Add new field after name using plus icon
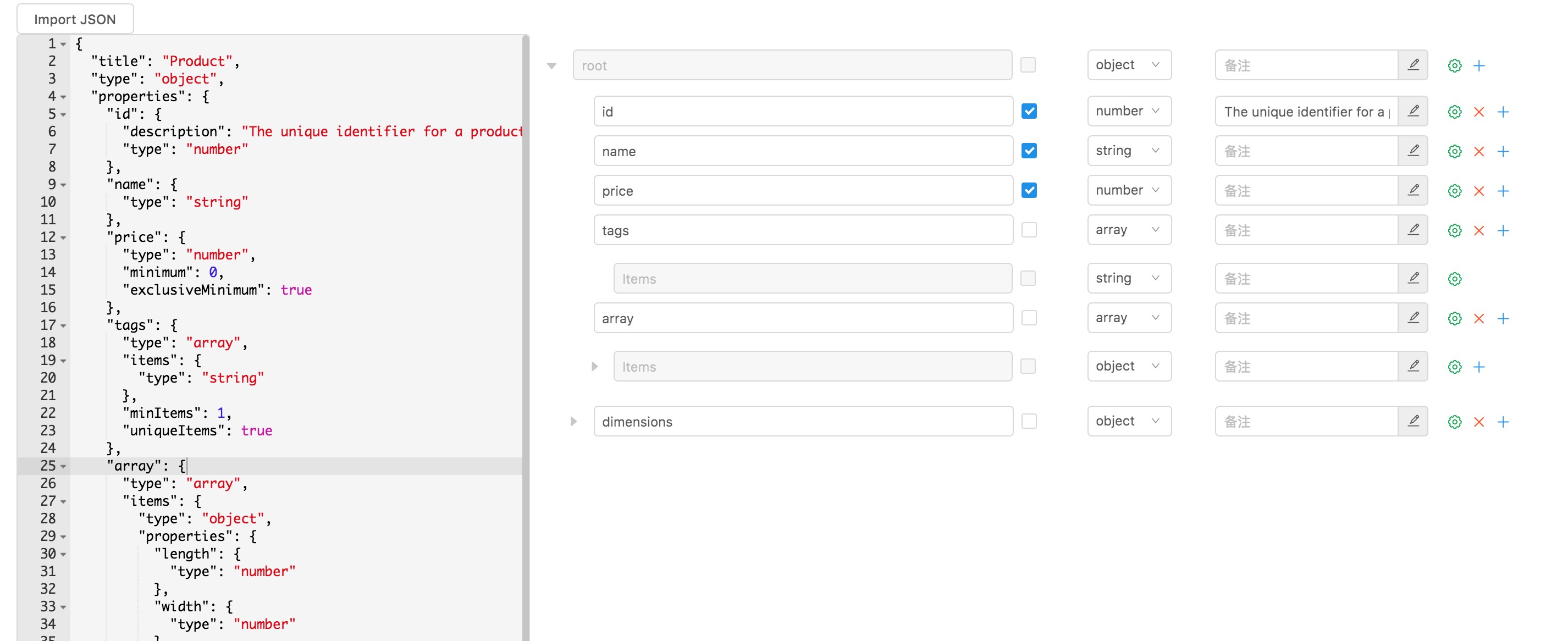 tap(1504, 151)
